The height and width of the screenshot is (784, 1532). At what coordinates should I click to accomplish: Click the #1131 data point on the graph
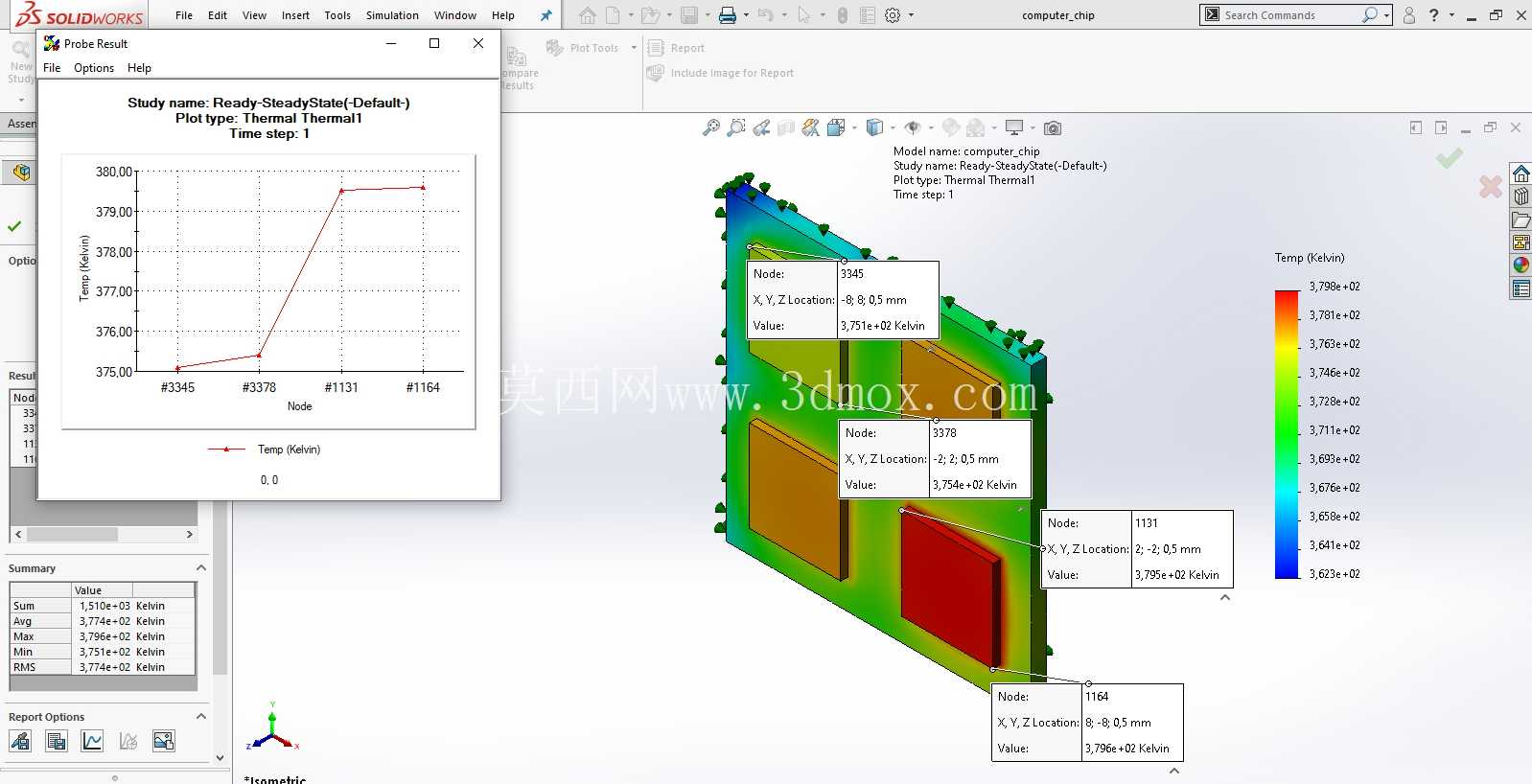pos(341,191)
